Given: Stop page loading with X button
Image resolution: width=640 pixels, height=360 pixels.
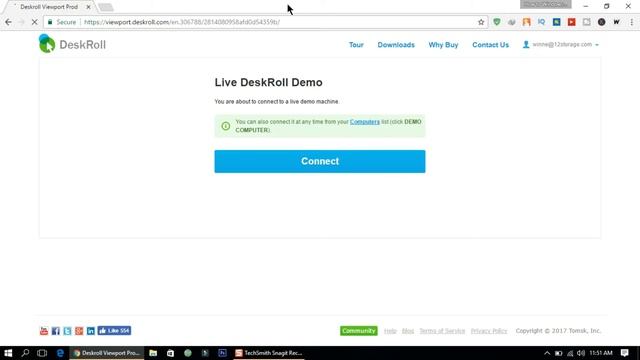Looking at the screenshot, I should [34, 22].
